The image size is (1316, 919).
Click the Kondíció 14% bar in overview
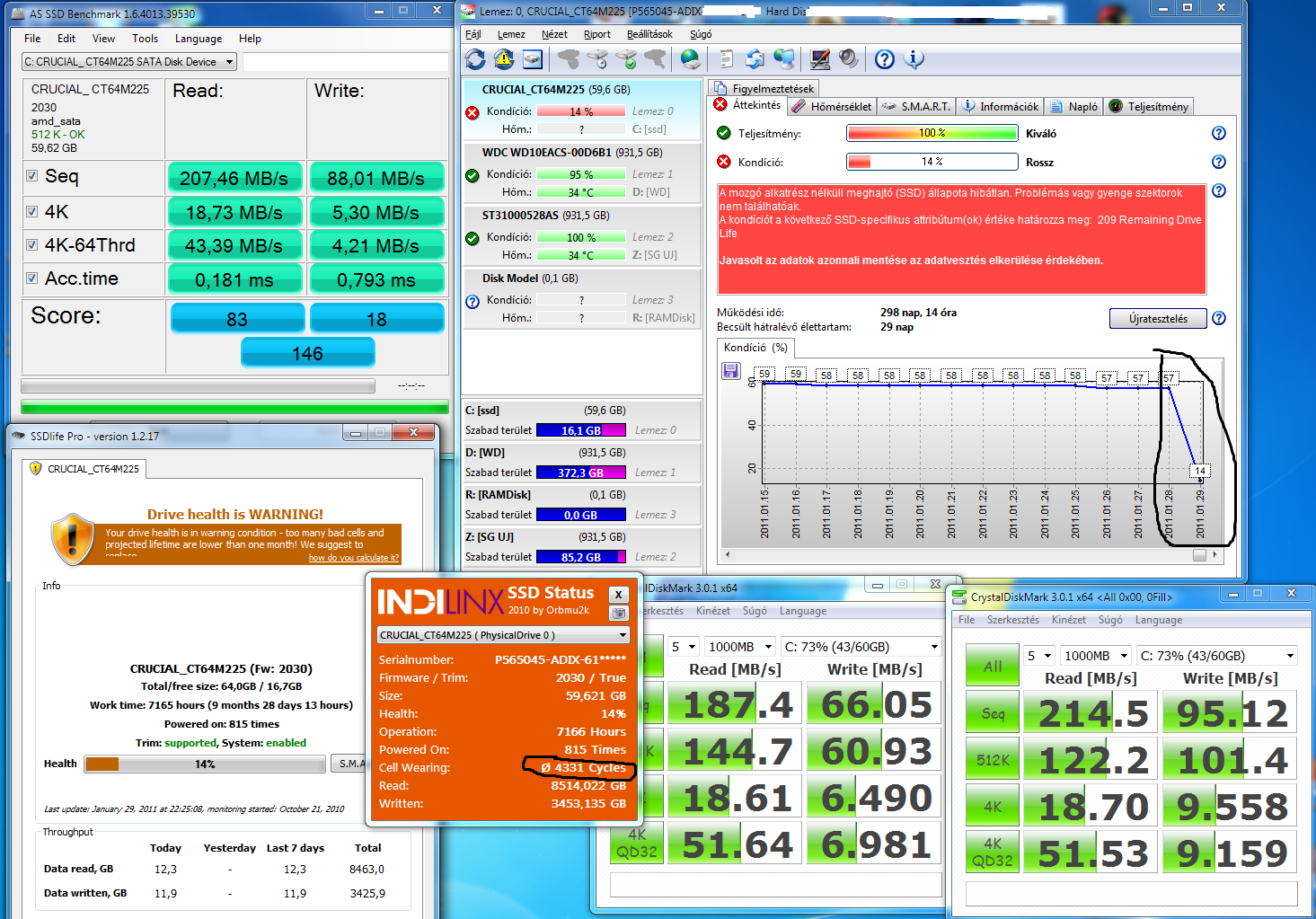932,162
